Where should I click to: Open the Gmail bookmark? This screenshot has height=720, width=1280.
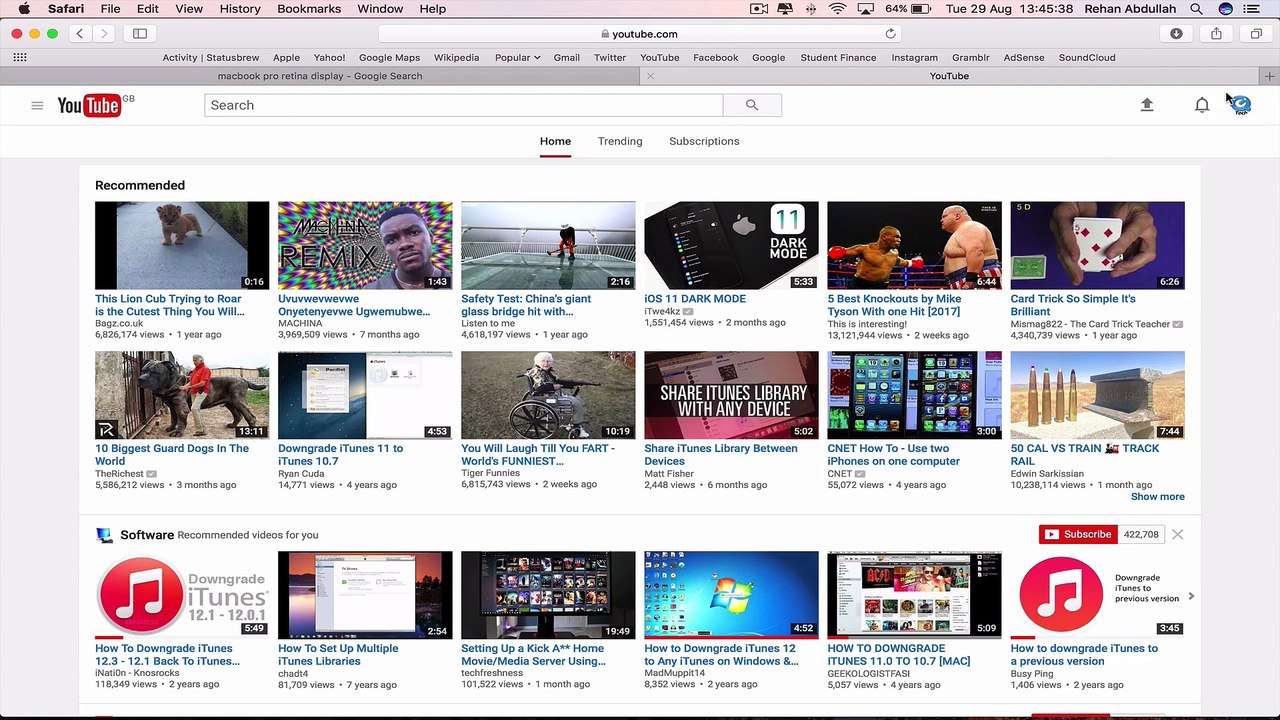566,58
